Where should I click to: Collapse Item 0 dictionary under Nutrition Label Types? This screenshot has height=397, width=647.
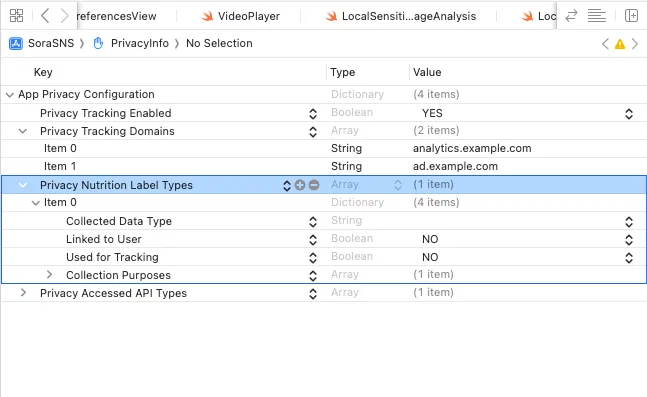tap(36, 203)
